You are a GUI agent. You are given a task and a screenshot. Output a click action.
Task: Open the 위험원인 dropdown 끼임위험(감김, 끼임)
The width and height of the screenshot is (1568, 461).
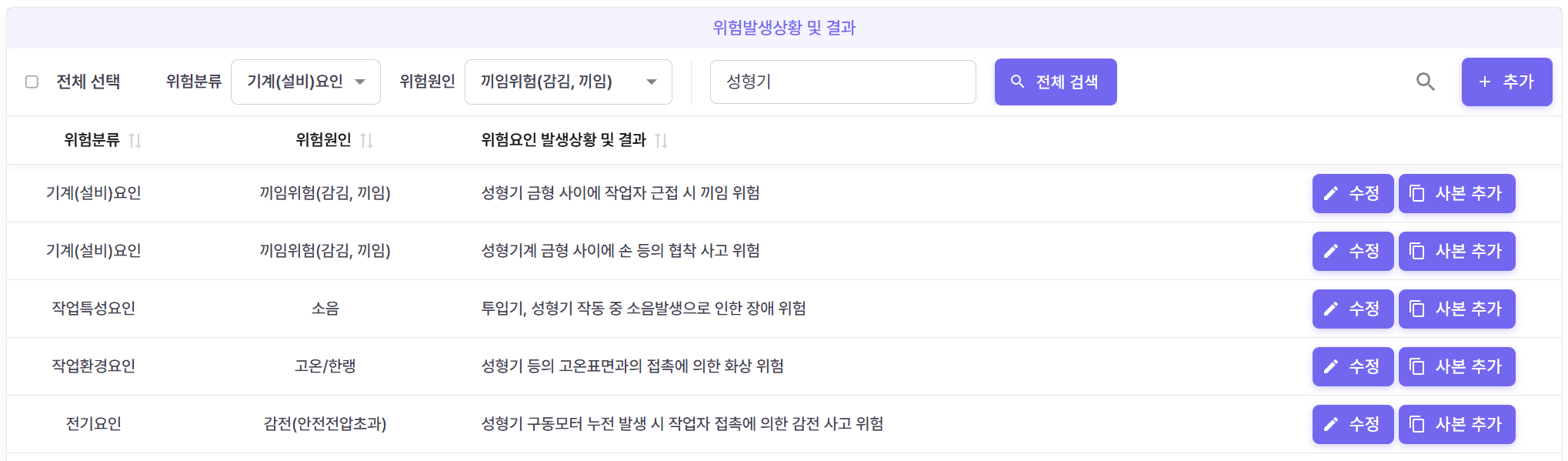point(568,82)
